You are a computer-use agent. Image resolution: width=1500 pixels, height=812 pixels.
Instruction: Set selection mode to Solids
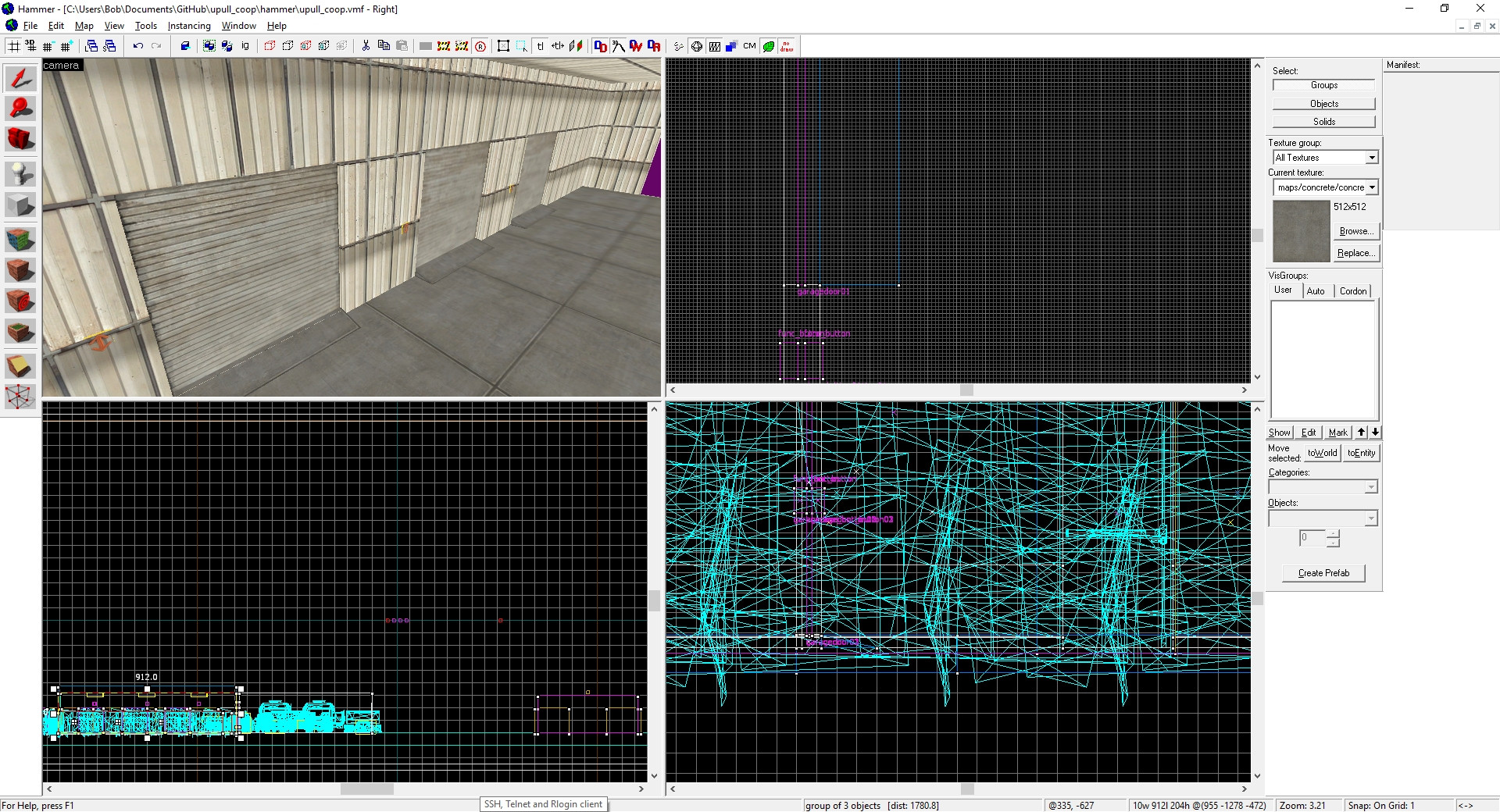1323,122
